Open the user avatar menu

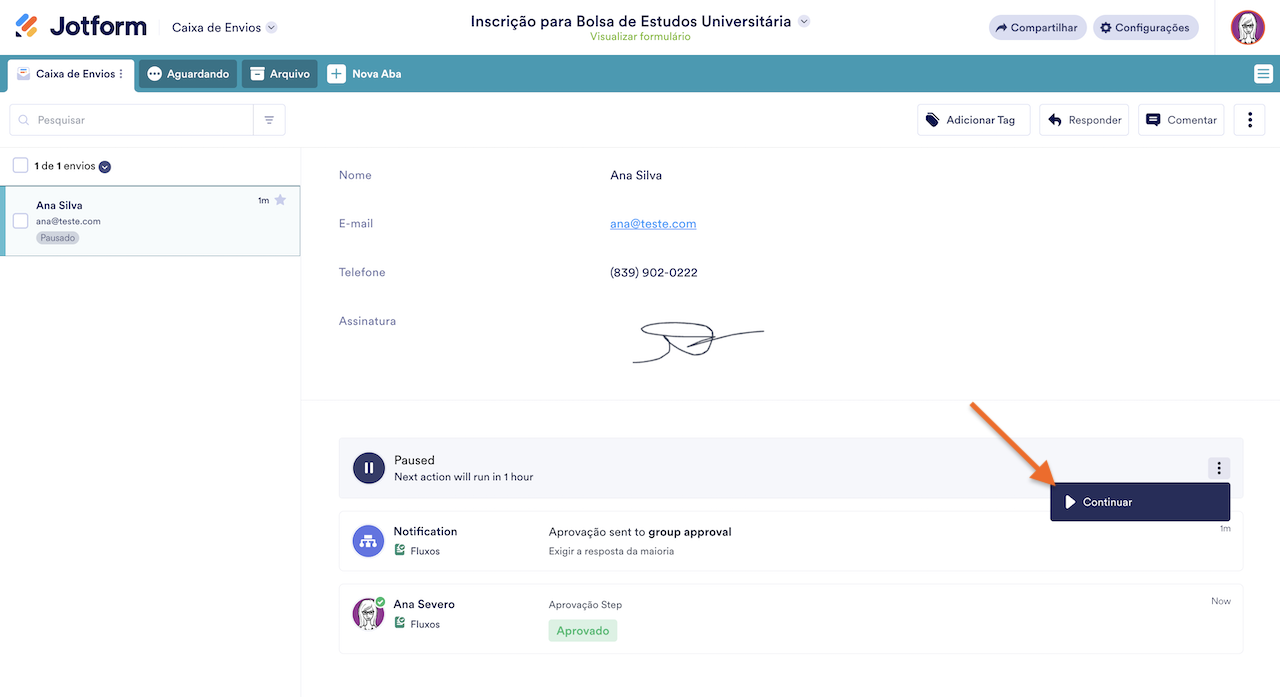point(1247,27)
